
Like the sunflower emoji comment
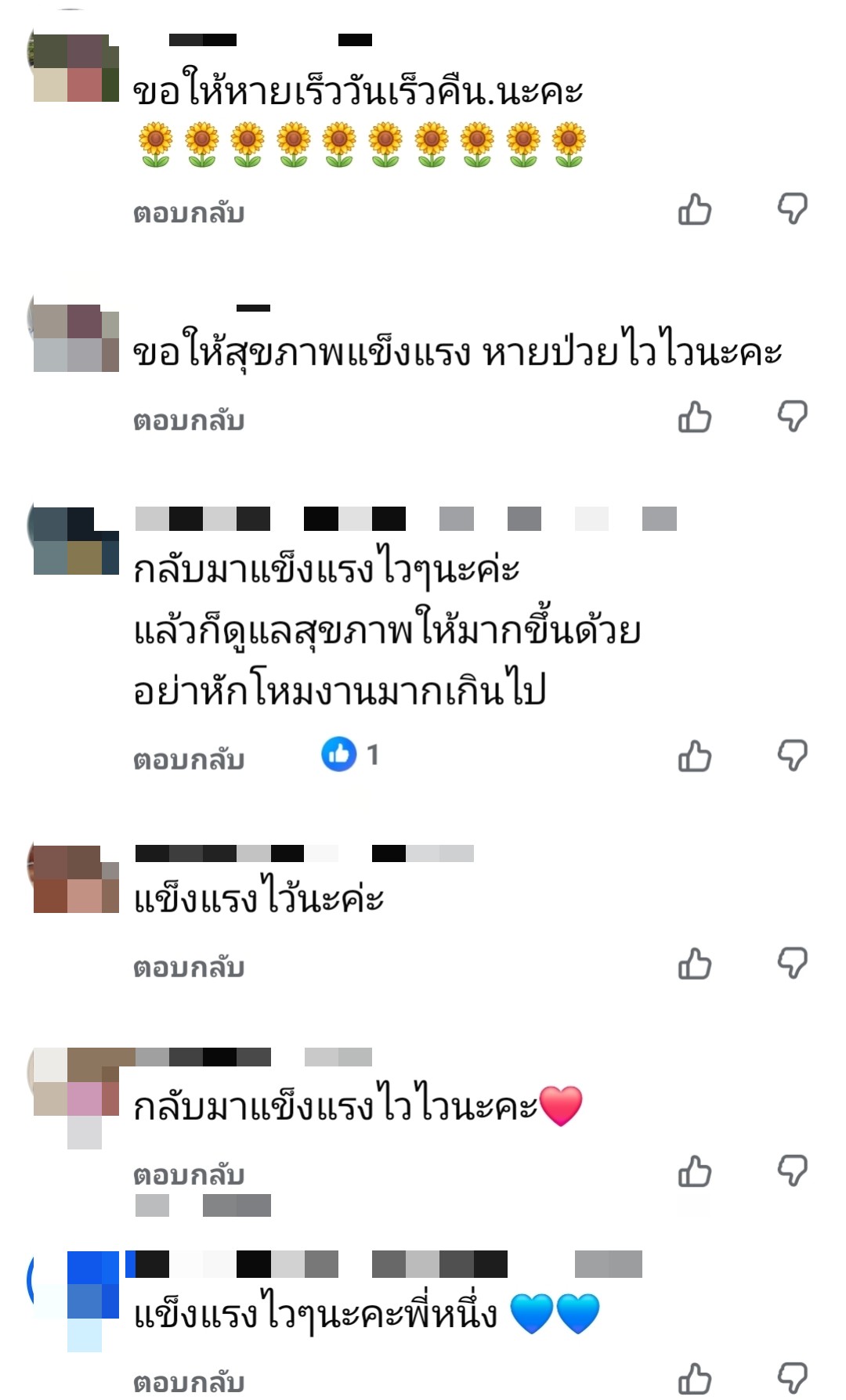(x=695, y=210)
